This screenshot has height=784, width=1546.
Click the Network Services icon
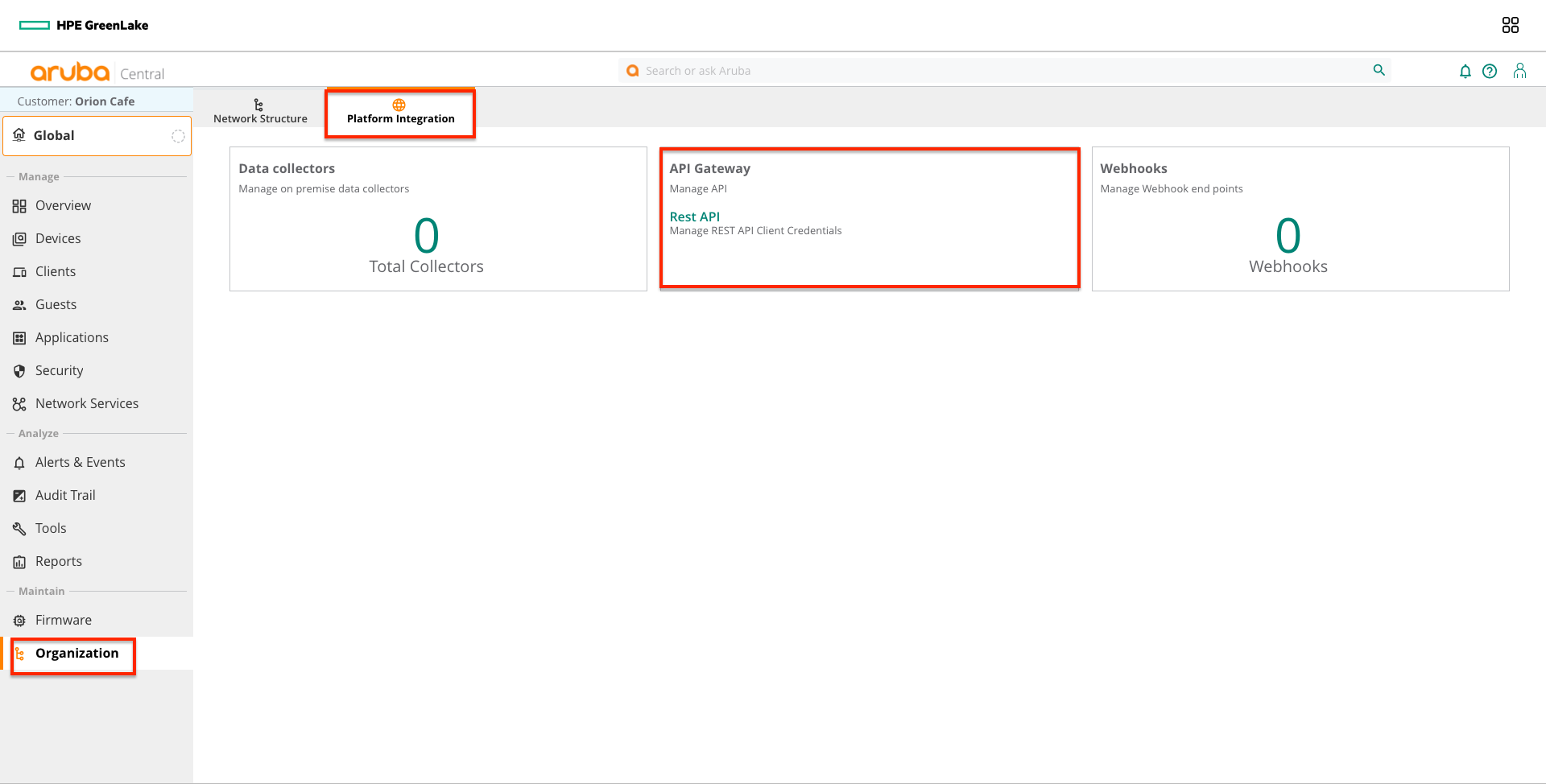19,404
